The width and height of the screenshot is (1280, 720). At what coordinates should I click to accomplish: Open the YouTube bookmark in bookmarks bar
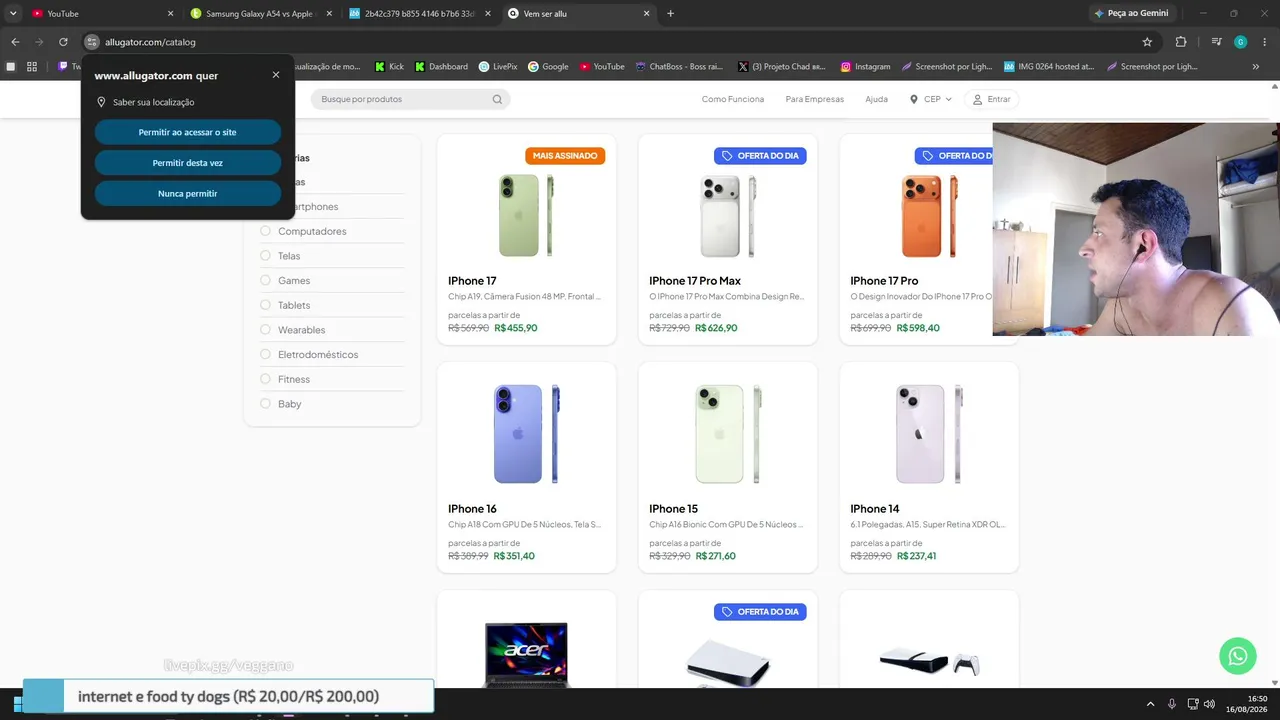602,67
